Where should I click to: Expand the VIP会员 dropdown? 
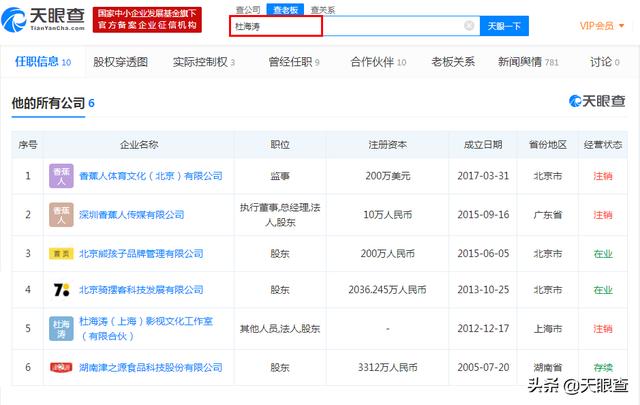point(602,26)
